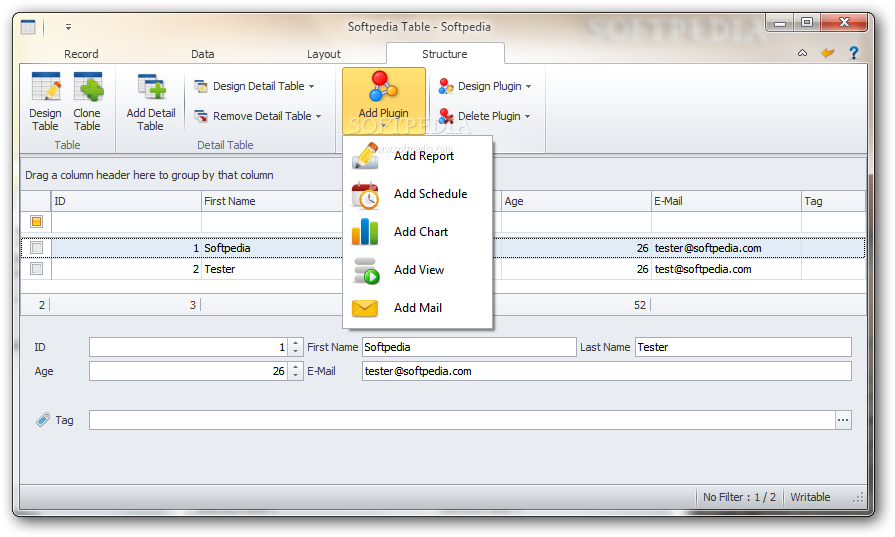The height and width of the screenshot is (537, 895).
Task: Click the Age filter row cell
Action: (576, 221)
